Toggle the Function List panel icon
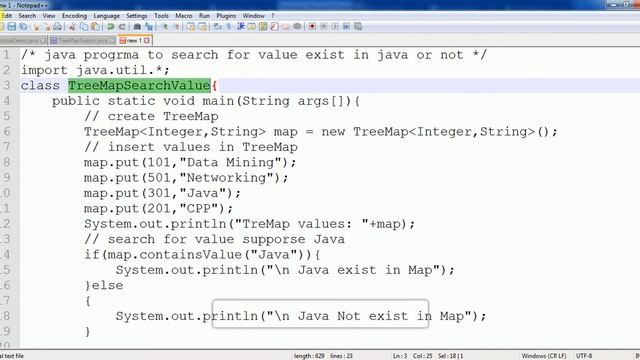This screenshot has height=360, width=640. tap(274, 27)
